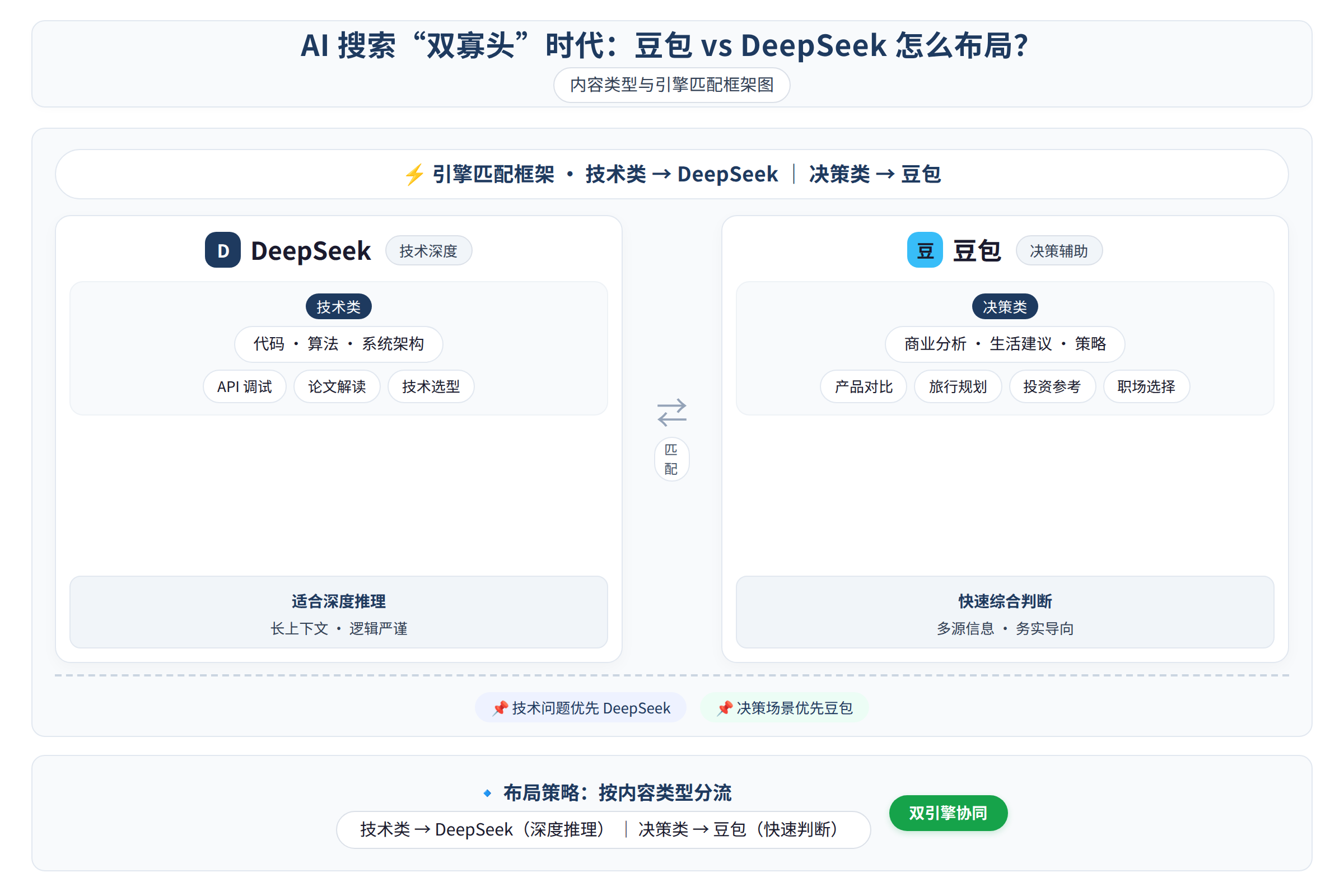Viewport: 1344px width, 896px height.
Task: Select the 技术深度 badge next to DeepSeek
Action: click(x=428, y=251)
